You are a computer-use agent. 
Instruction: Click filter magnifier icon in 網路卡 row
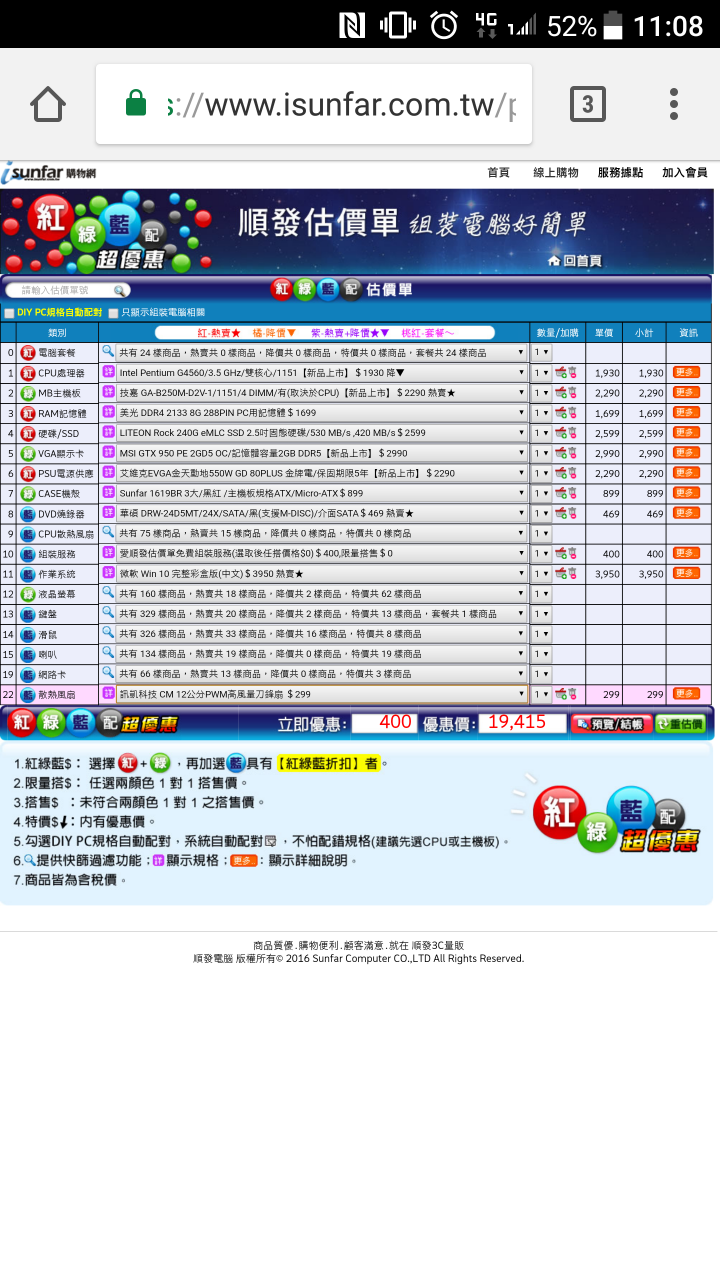coord(108,672)
